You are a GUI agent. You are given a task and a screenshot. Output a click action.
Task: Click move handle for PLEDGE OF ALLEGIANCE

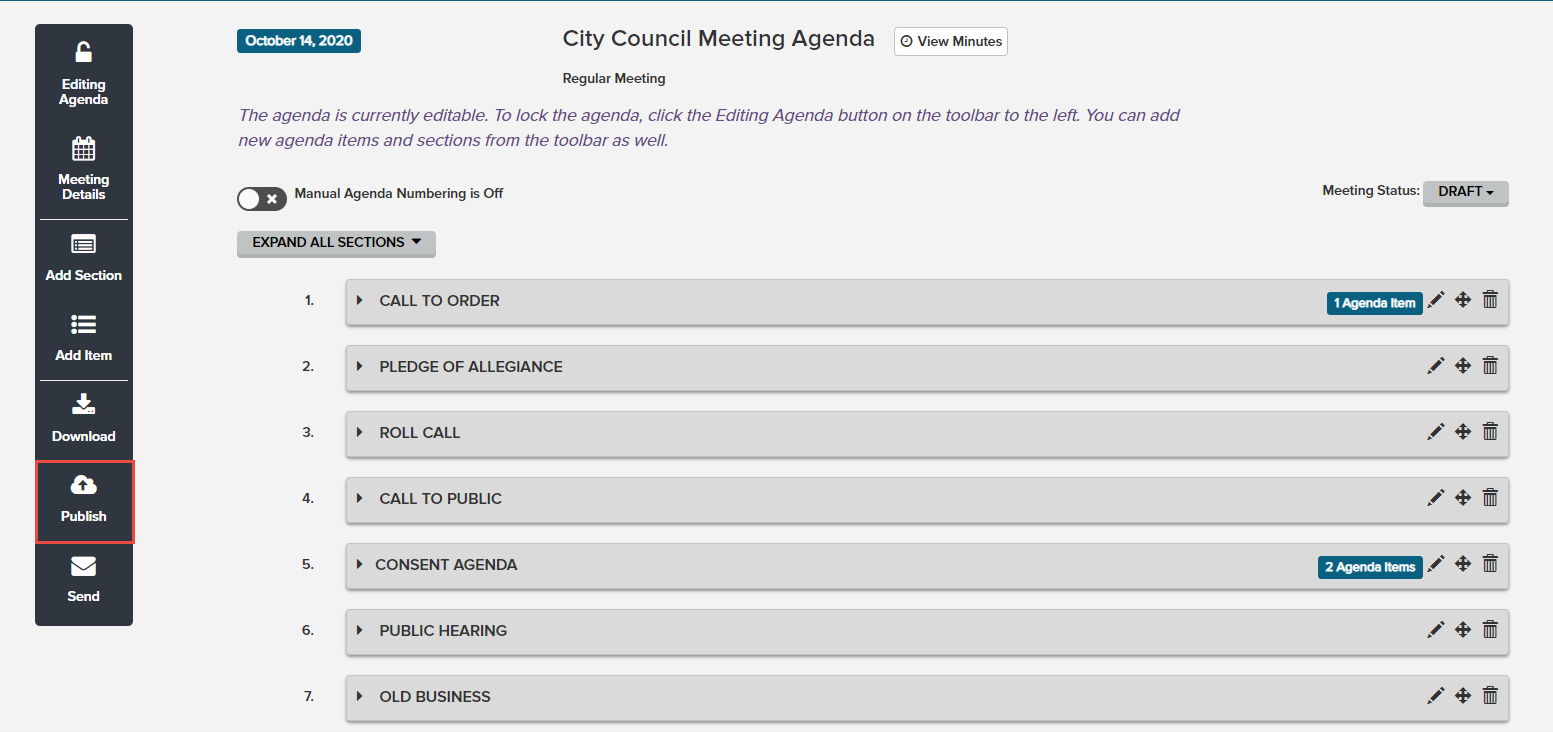click(x=1462, y=366)
